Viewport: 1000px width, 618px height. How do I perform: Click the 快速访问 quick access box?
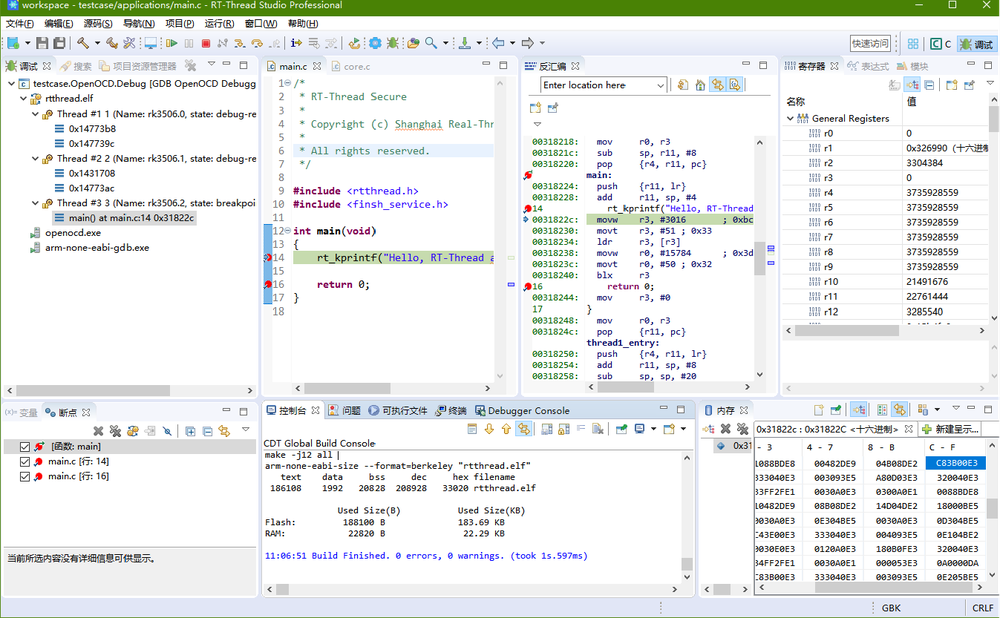coord(870,43)
